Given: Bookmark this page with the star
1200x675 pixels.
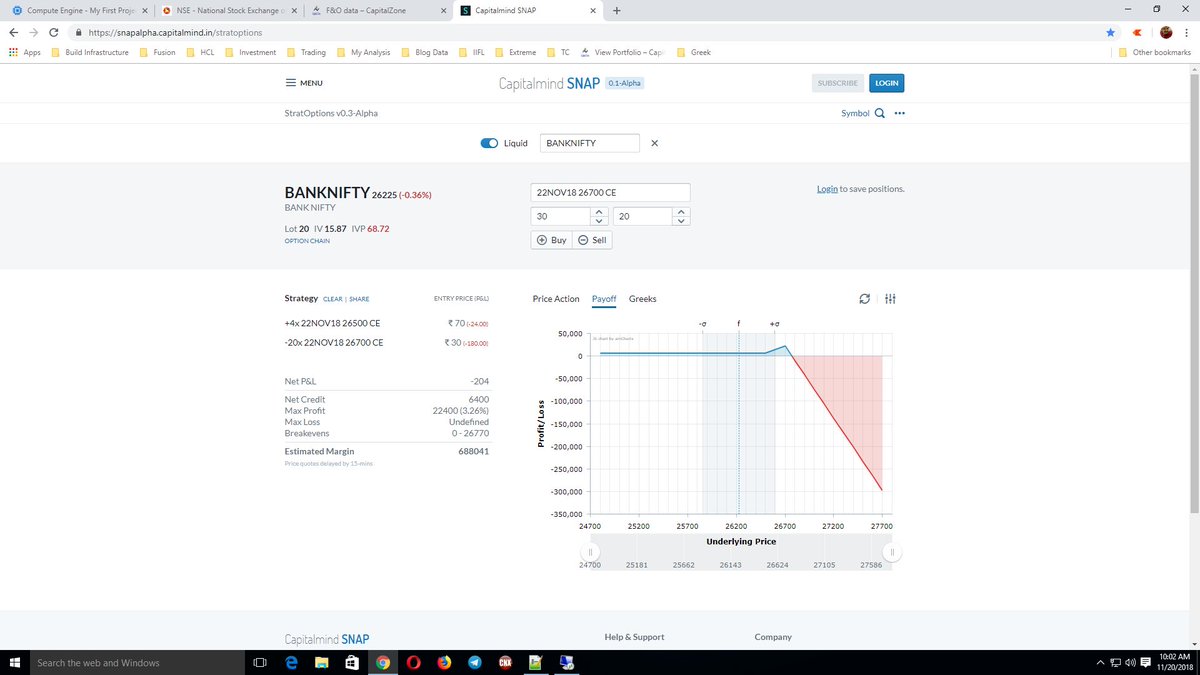Looking at the screenshot, I should tap(1110, 32).
